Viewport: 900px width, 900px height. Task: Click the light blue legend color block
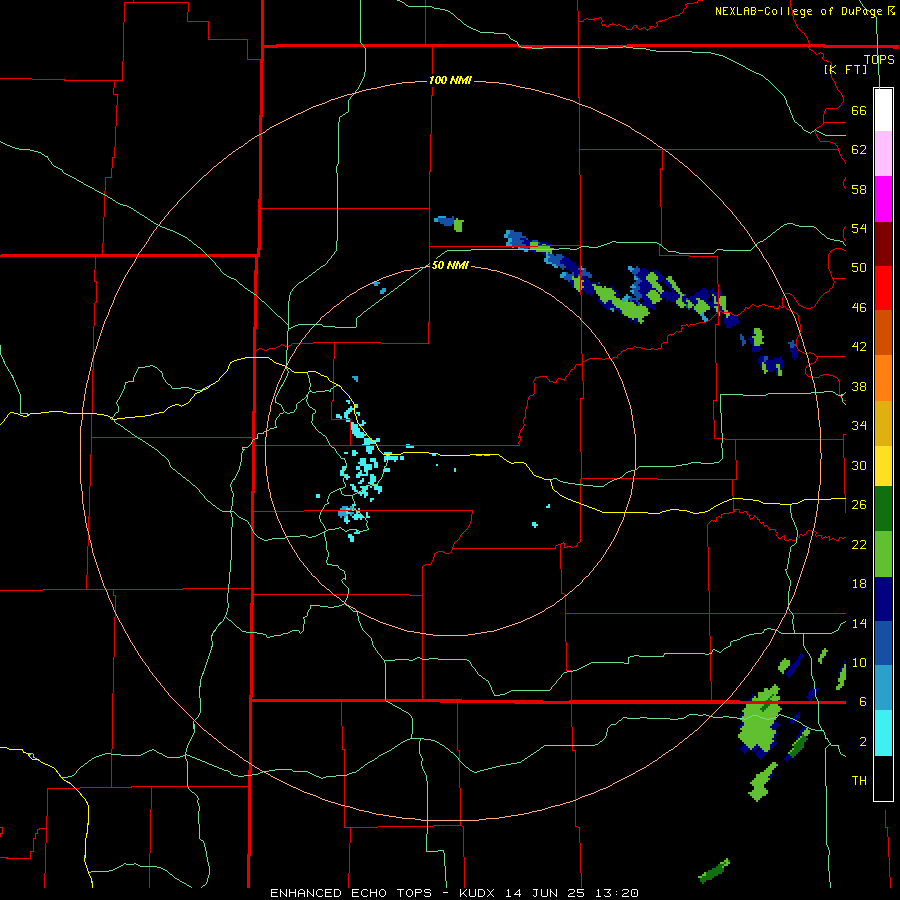point(883,688)
